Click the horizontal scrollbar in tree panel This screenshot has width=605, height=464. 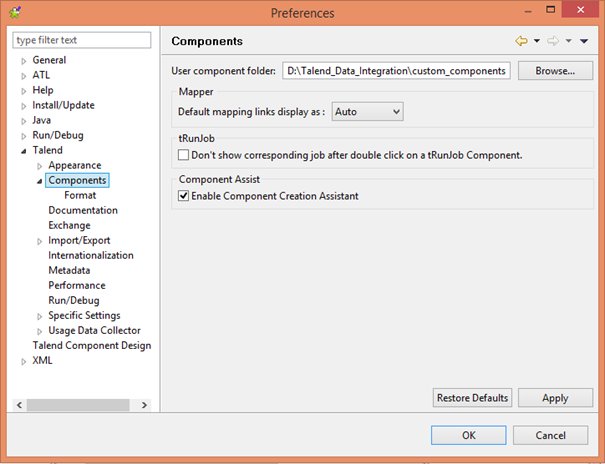78,405
